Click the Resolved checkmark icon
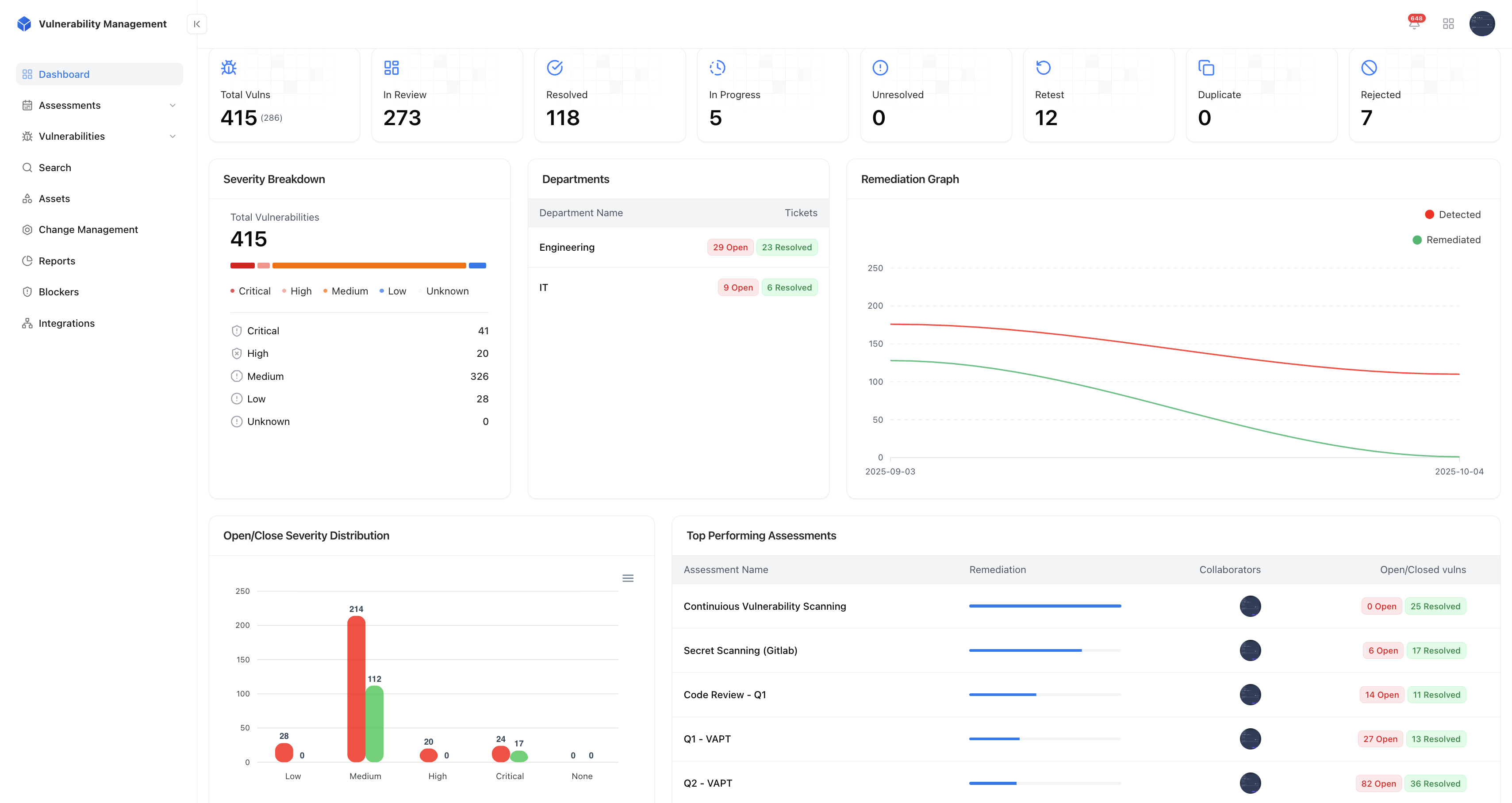1512x803 pixels. coord(555,68)
